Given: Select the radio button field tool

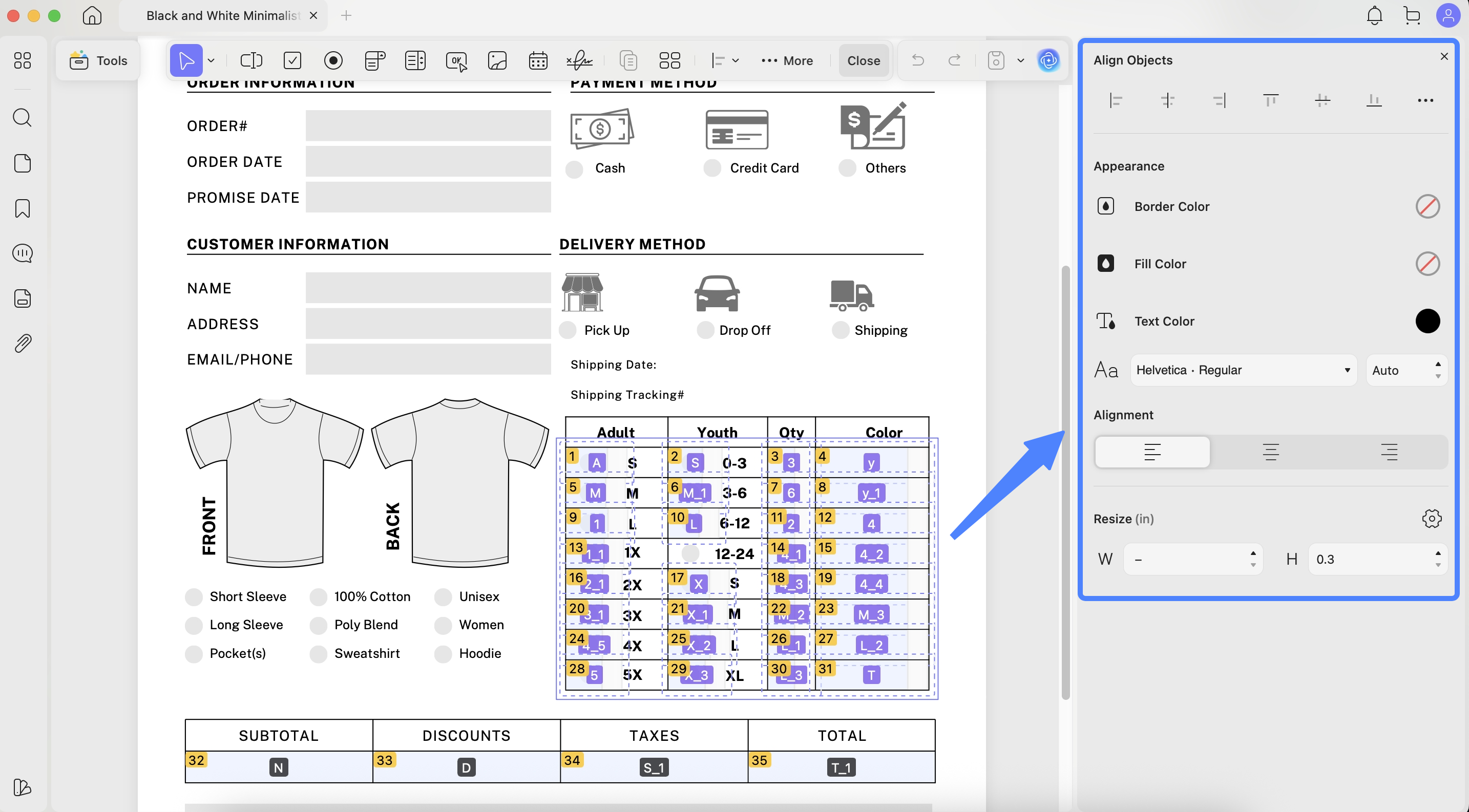Looking at the screenshot, I should pos(333,60).
